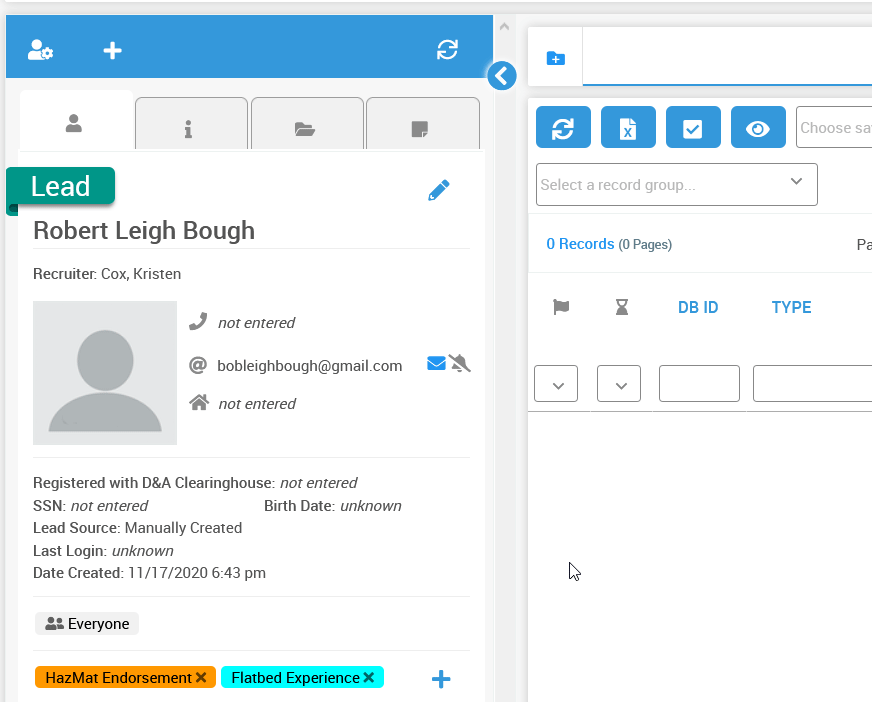Refresh the lead panel via header sync icon
The image size is (872, 702).
coord(447,50)
